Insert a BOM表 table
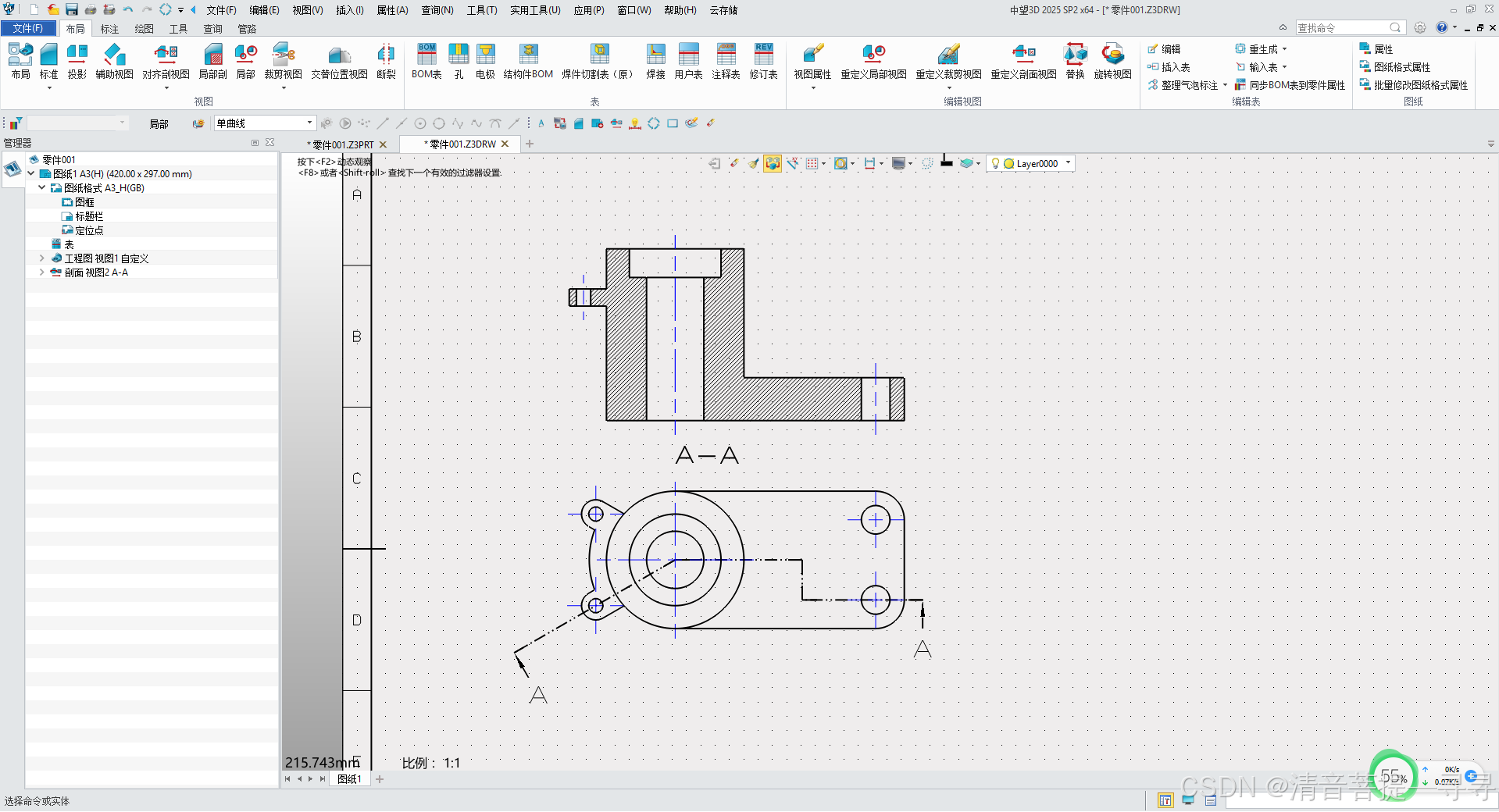The height and width of the screenshot is (812, 1499). coord(427,62)
